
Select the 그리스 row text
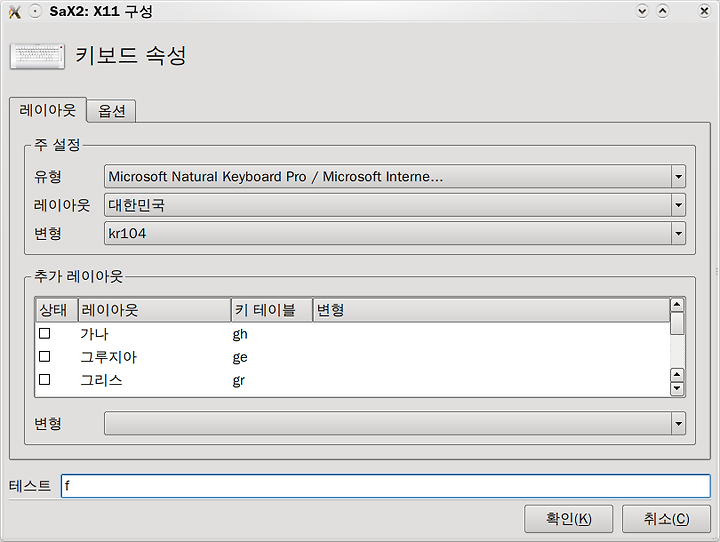[x=101, y=380]
